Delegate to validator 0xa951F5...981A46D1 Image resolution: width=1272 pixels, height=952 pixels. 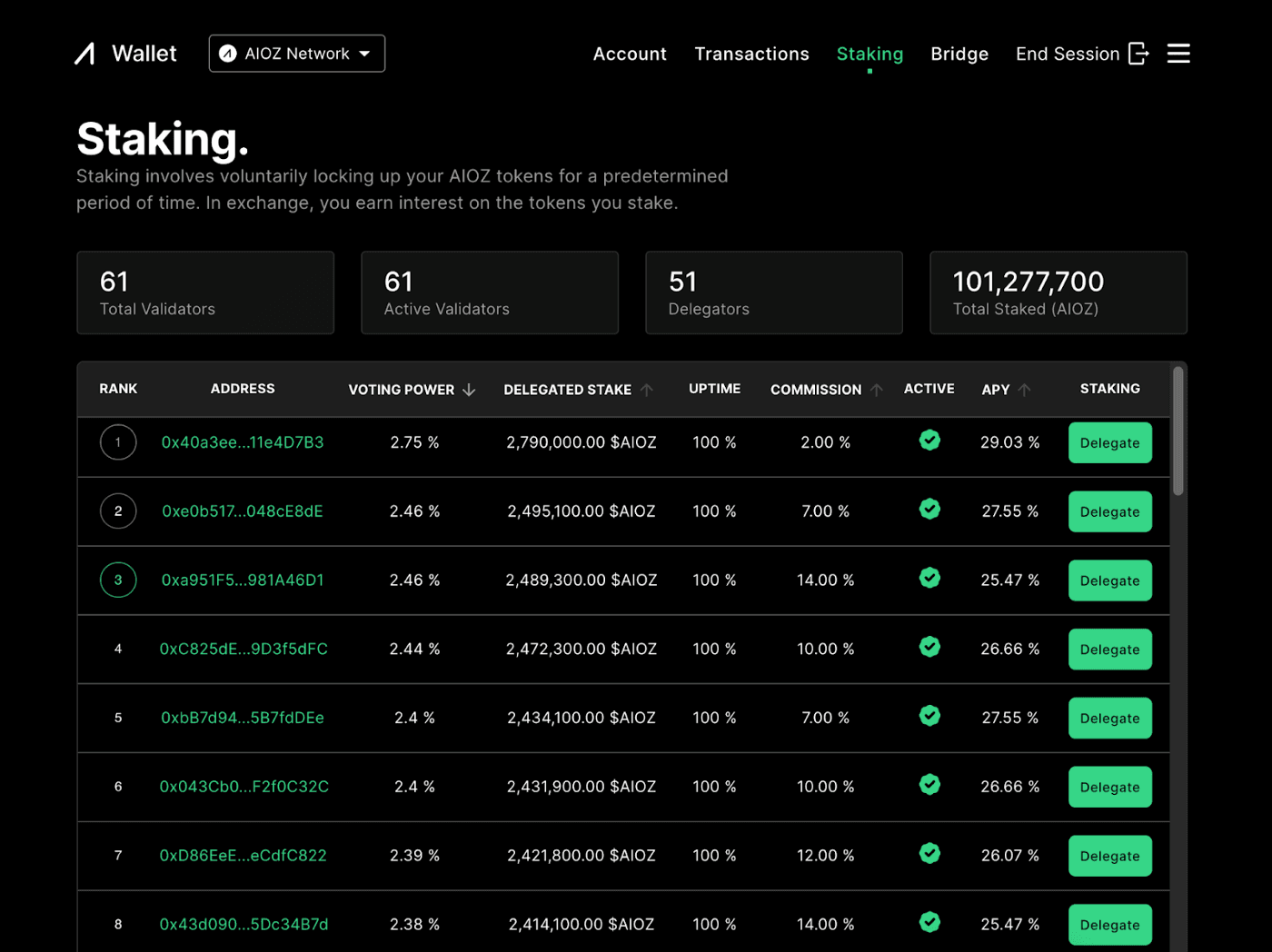pos(1110,581)
